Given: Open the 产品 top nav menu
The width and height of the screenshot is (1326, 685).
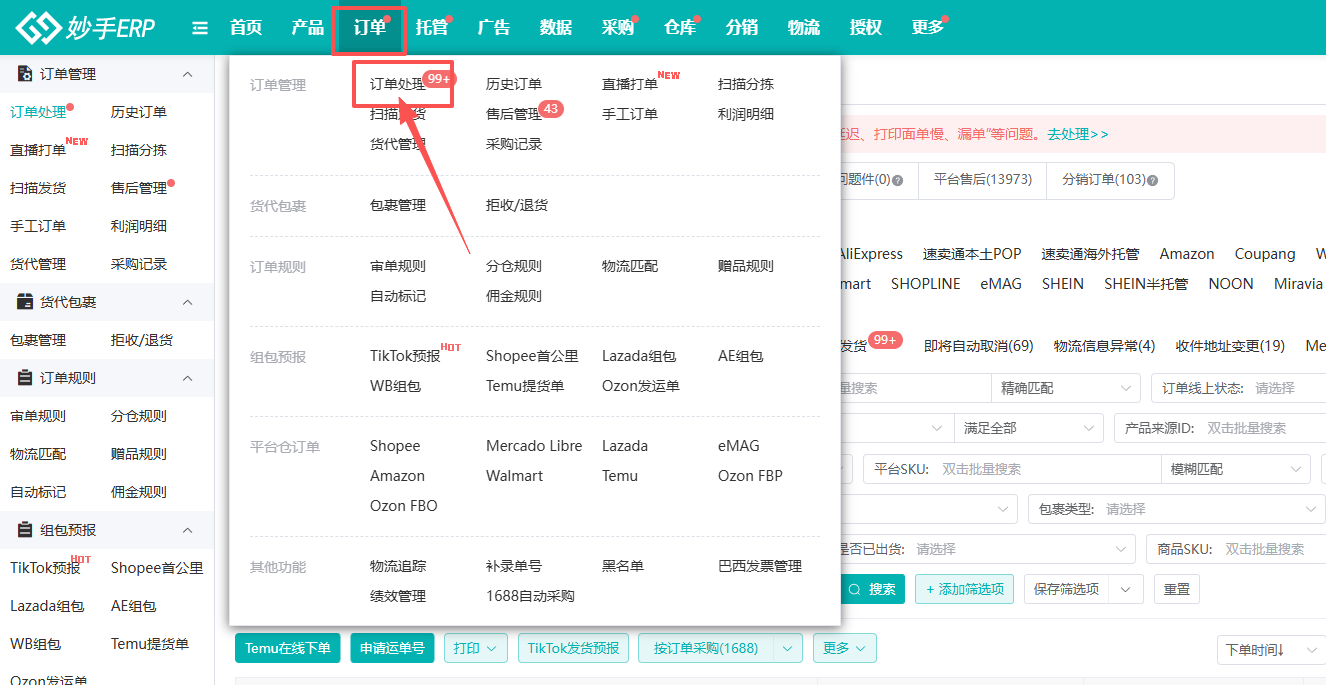Looking at the screenshot, I should [308, 28].
